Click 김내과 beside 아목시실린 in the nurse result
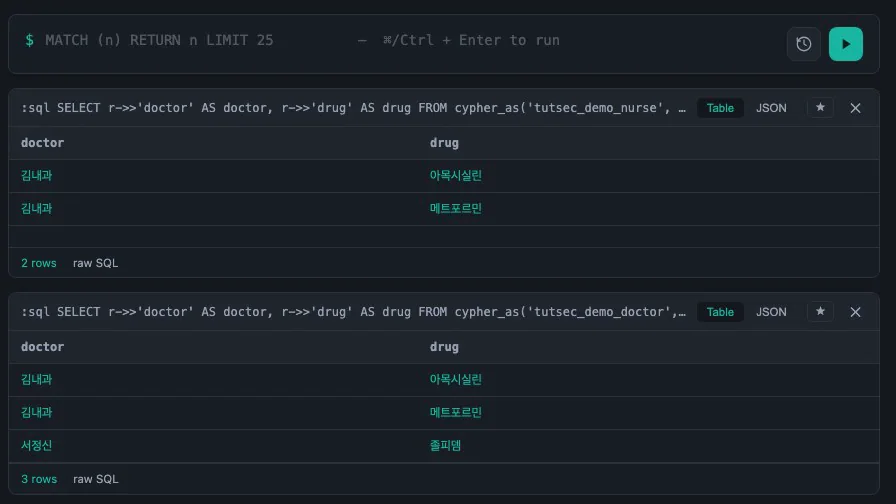 (x=37, y=175)
